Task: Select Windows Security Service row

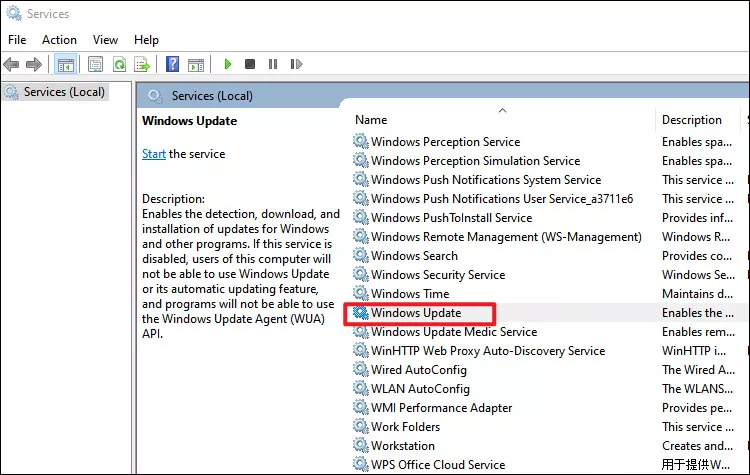Action: pyautogui.click(x=438, y=275)
